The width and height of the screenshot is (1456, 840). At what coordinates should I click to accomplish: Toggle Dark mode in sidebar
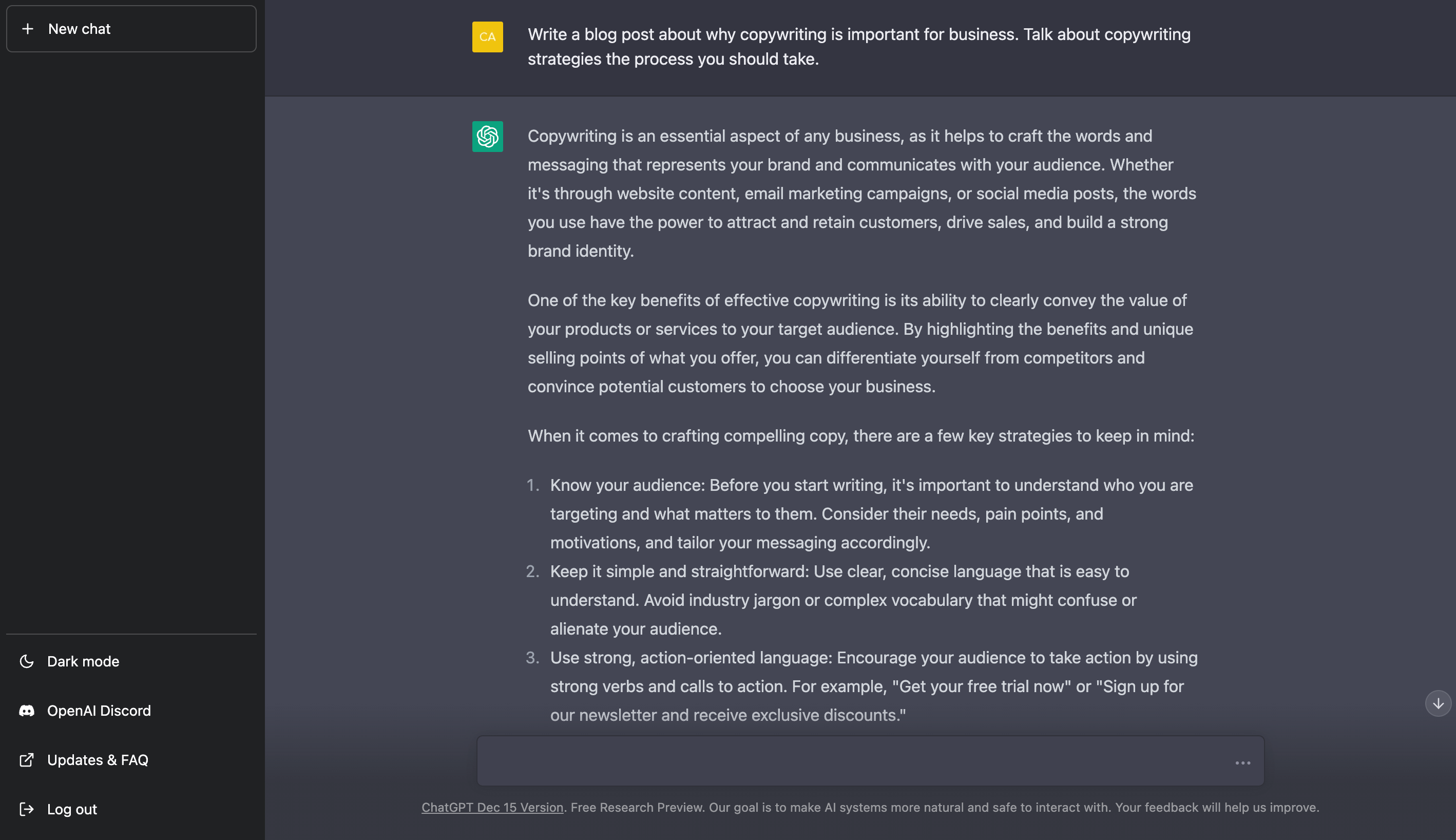pos(131,661)
